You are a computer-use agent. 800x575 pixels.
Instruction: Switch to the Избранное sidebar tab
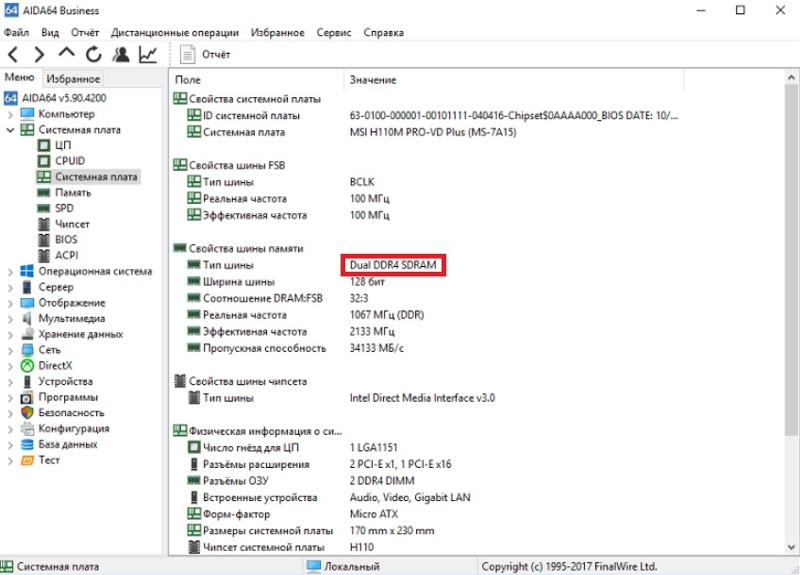73,79
